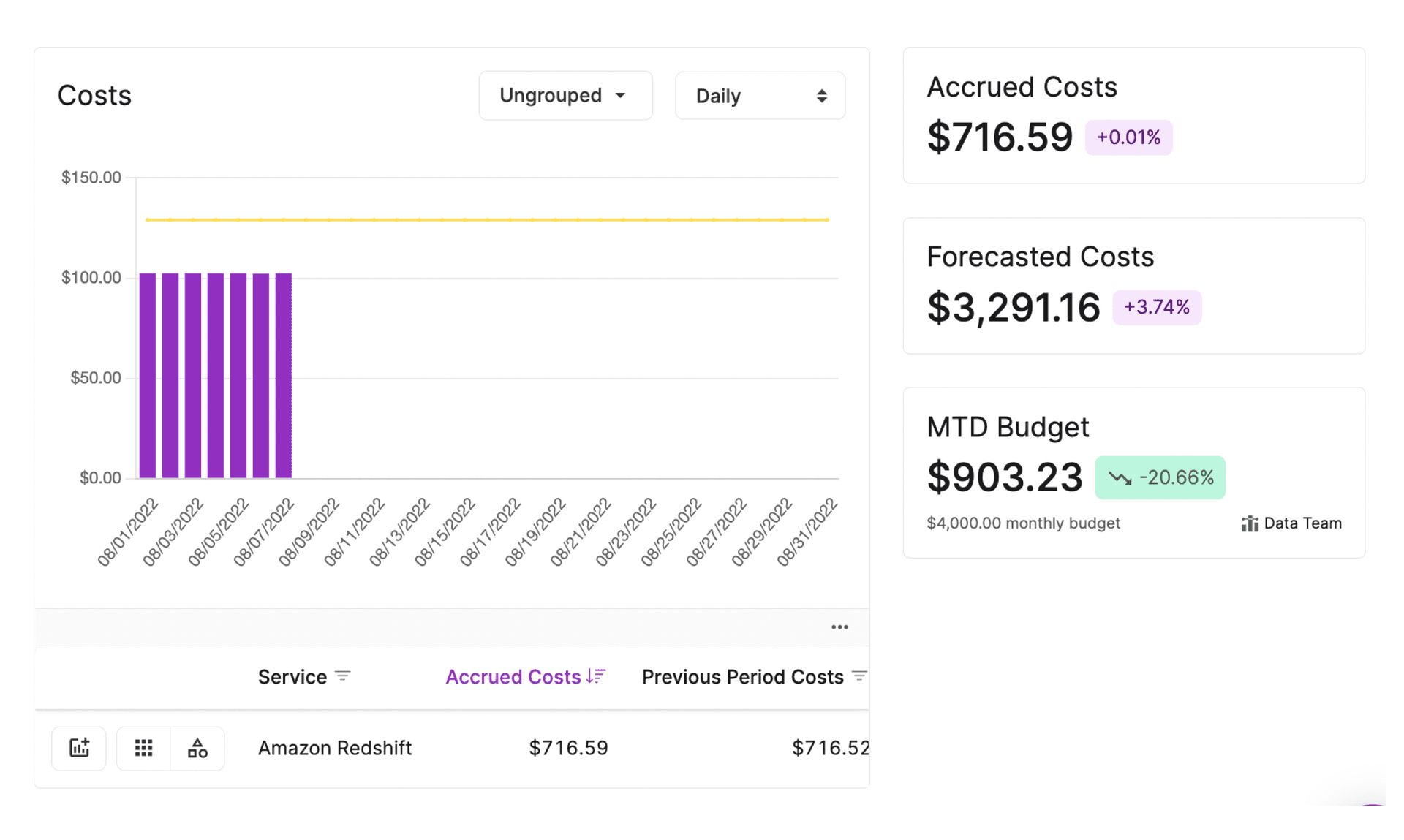This screenshot has height=840, width=1404.
Task: Click the yellow budget line on the chart
Action: click(483, 219)
